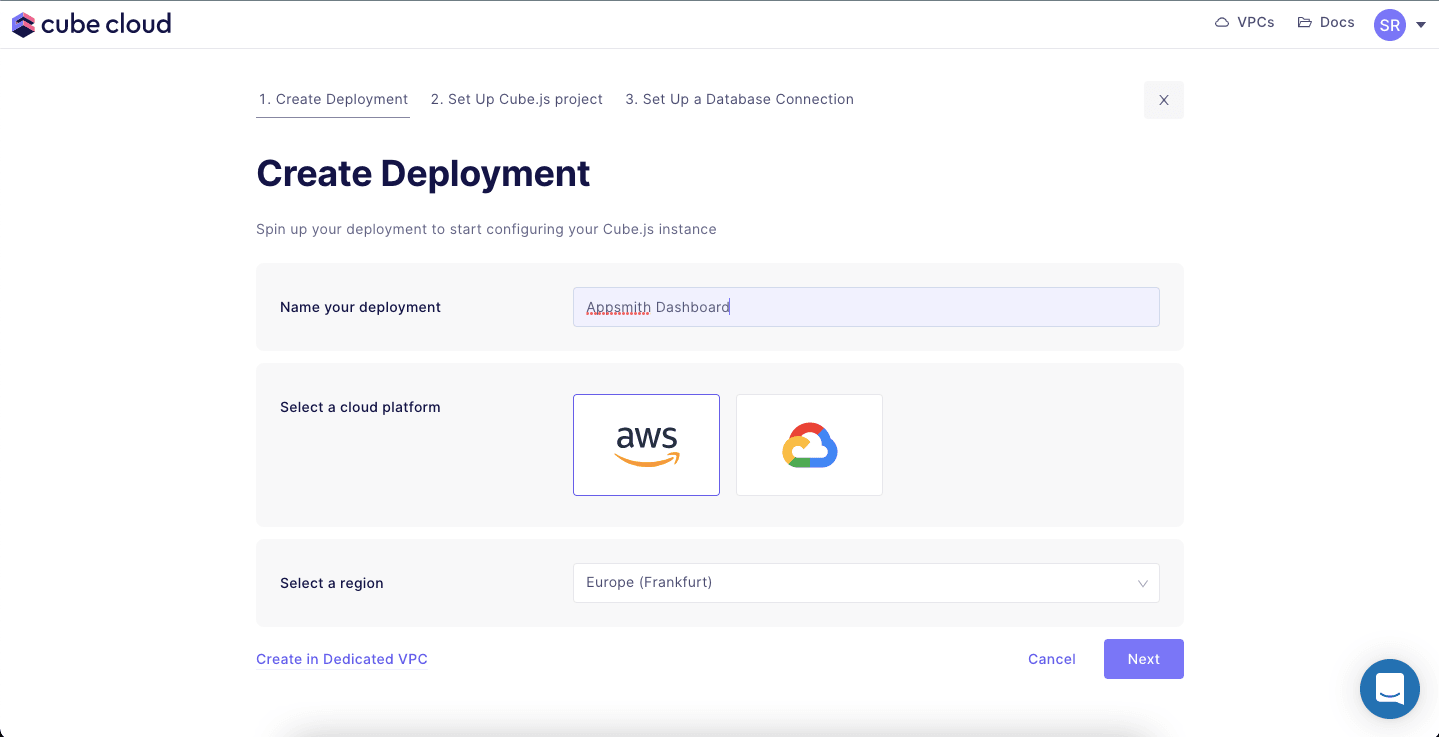Screen dimensions: 1439x737
Task: Close the wizard with the X icon
Action: 1163,100
